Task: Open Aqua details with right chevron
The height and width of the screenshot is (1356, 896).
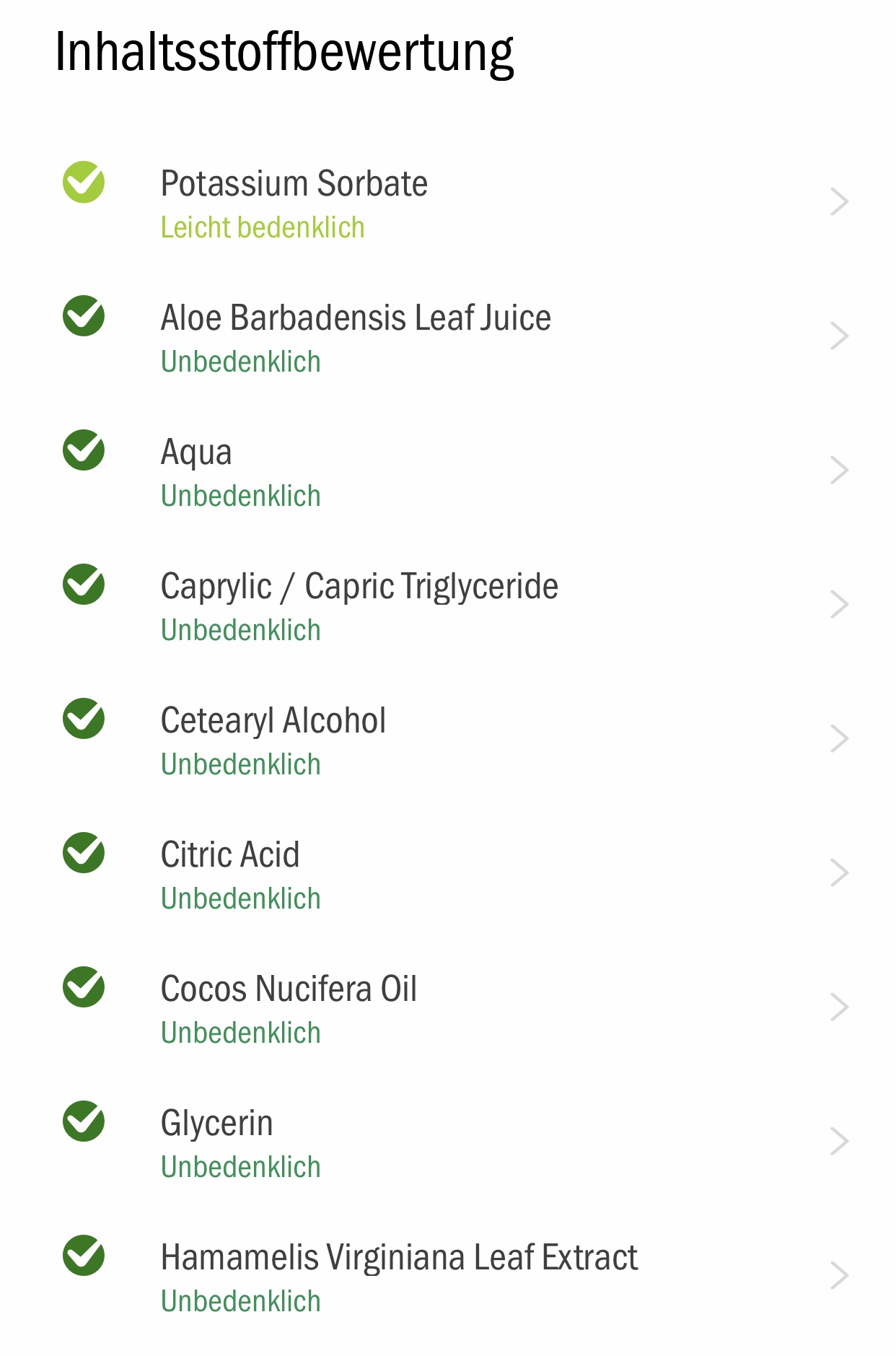Action: coord(839,471)
